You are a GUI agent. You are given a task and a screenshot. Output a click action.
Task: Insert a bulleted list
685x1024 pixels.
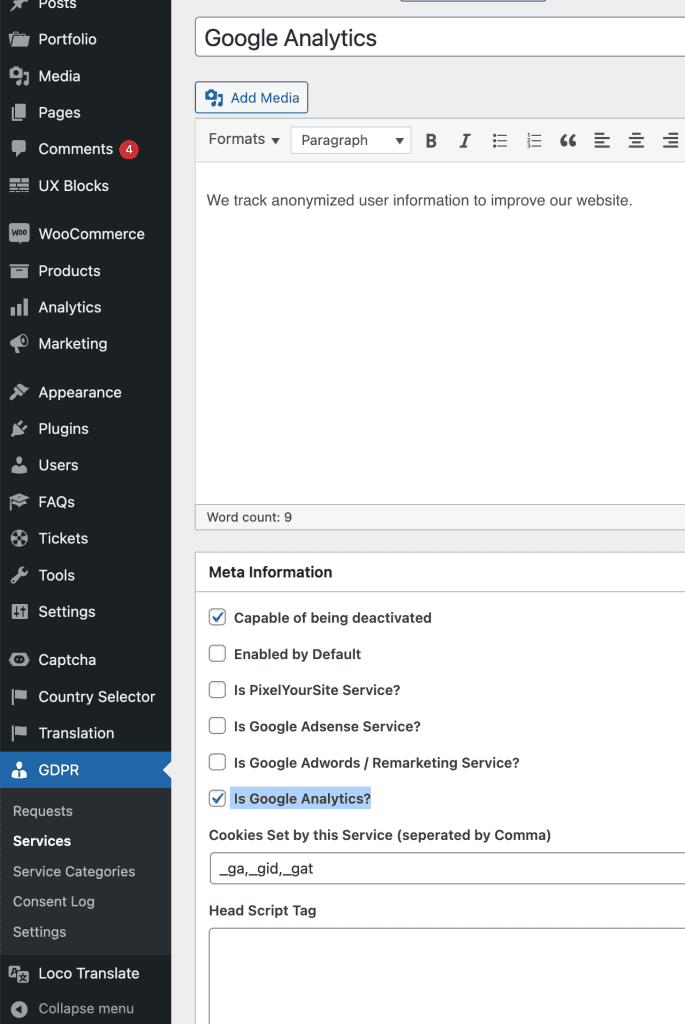click(x=499, y=140)
